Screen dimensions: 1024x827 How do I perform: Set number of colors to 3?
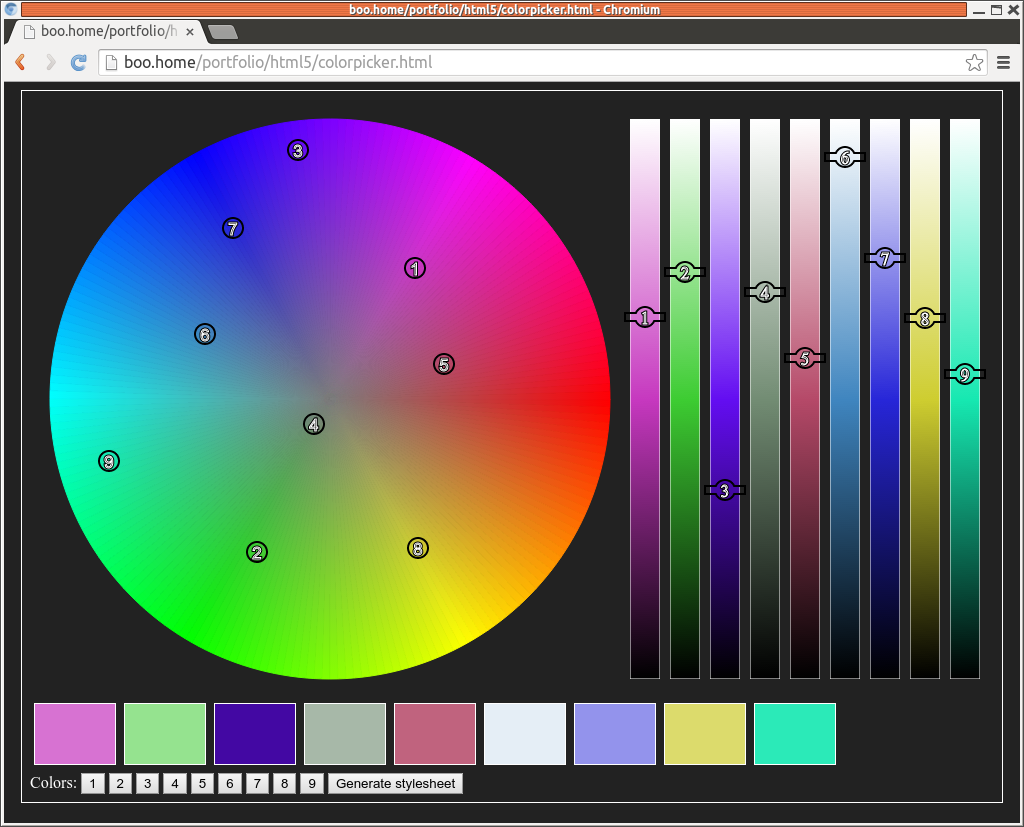pos(148,783)
